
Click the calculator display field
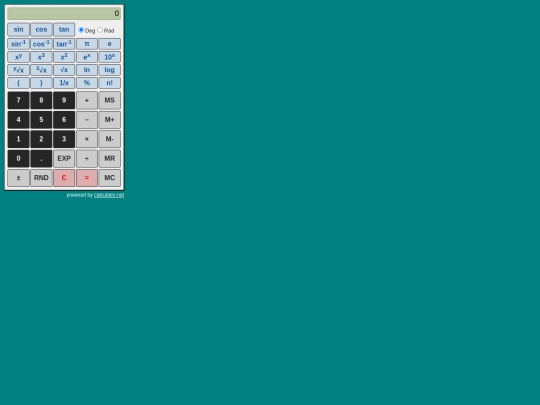(64, 13)
